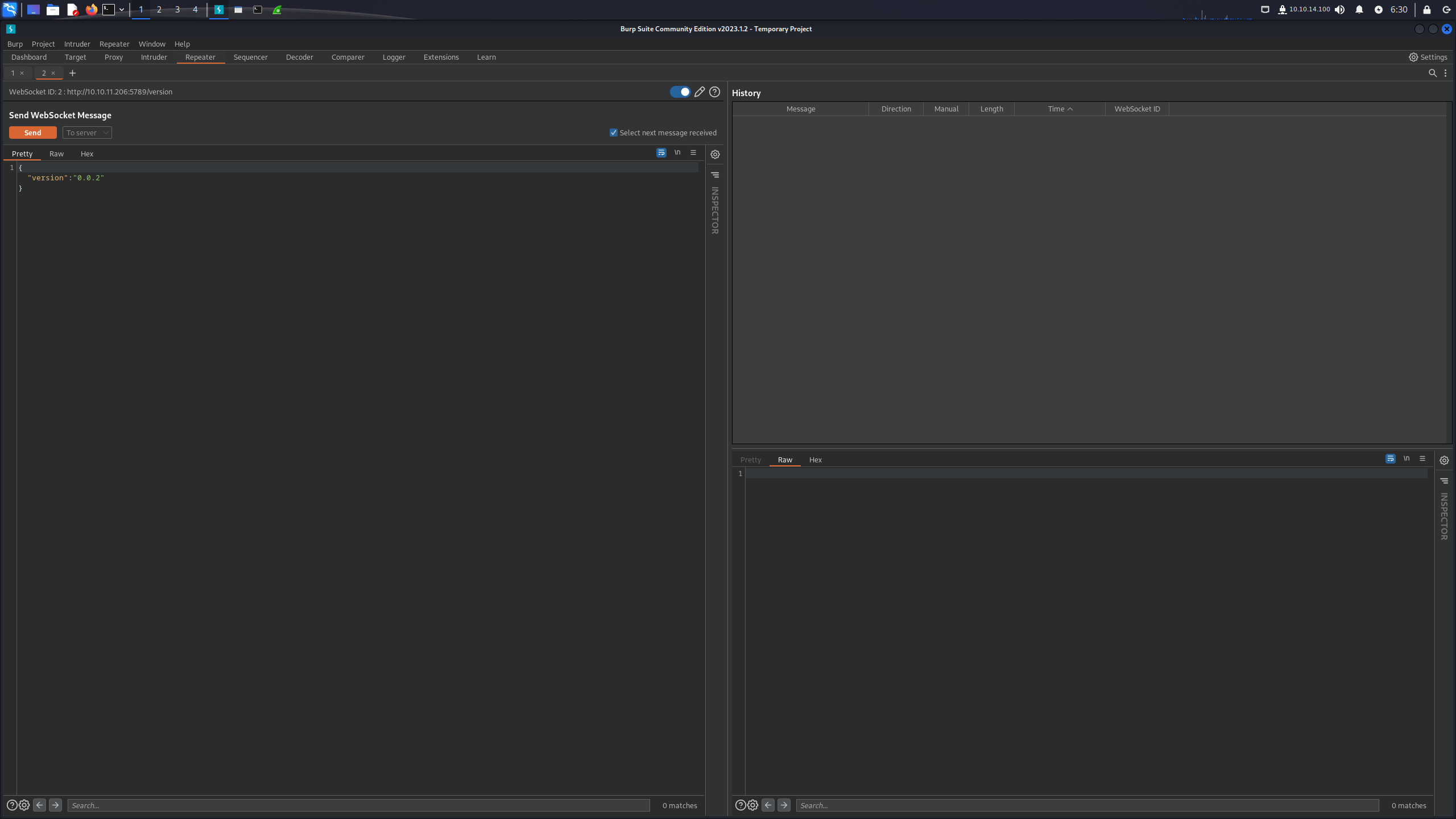Toggle 'Select next message received' checkbox

point(614,133)
